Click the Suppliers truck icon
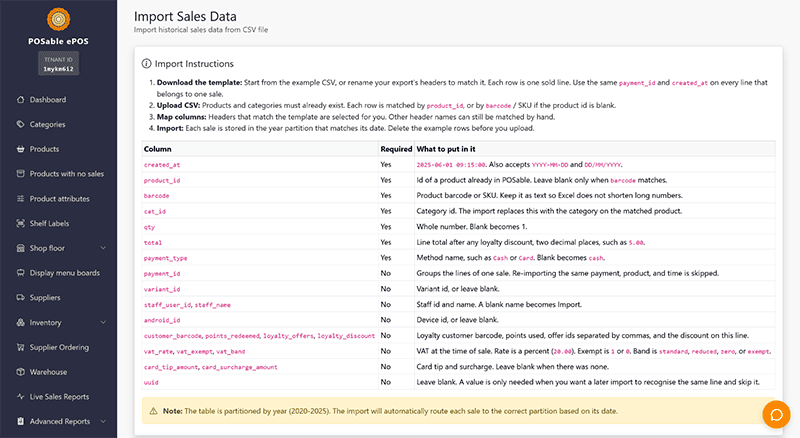Image resolution: width=800 pixels, height=438 pixels. [x=20, y=298]
